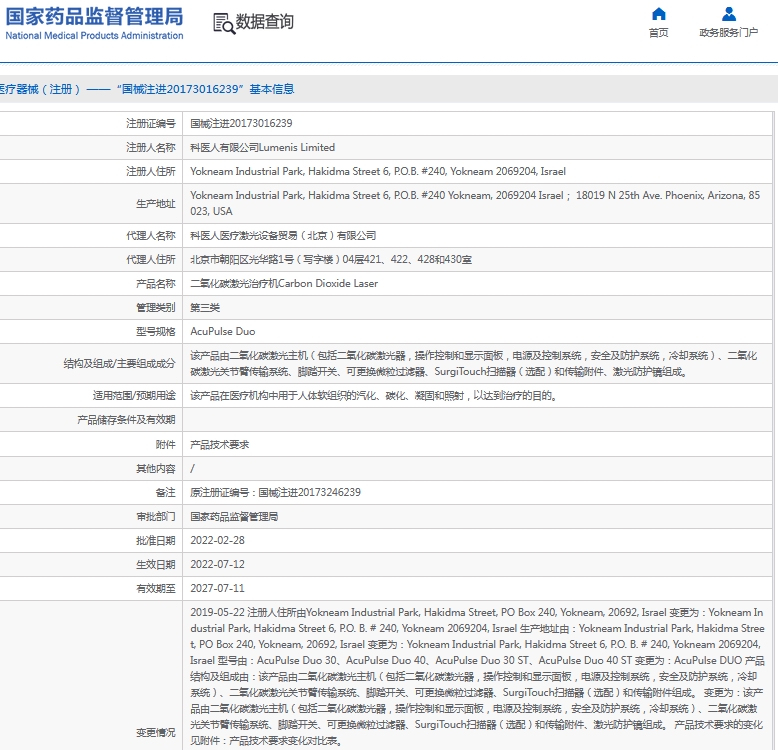Click the 数据查询 magnifier document icon
This screenshot has height=750, width=778.
(224, 23)
